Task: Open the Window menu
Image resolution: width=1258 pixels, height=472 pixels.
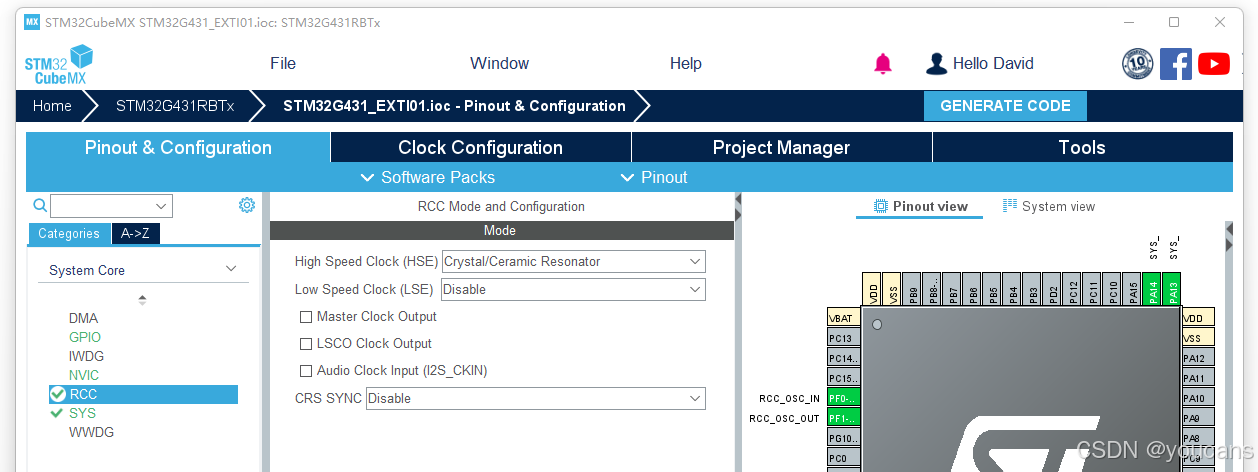Action: click(x=499, y=63)
